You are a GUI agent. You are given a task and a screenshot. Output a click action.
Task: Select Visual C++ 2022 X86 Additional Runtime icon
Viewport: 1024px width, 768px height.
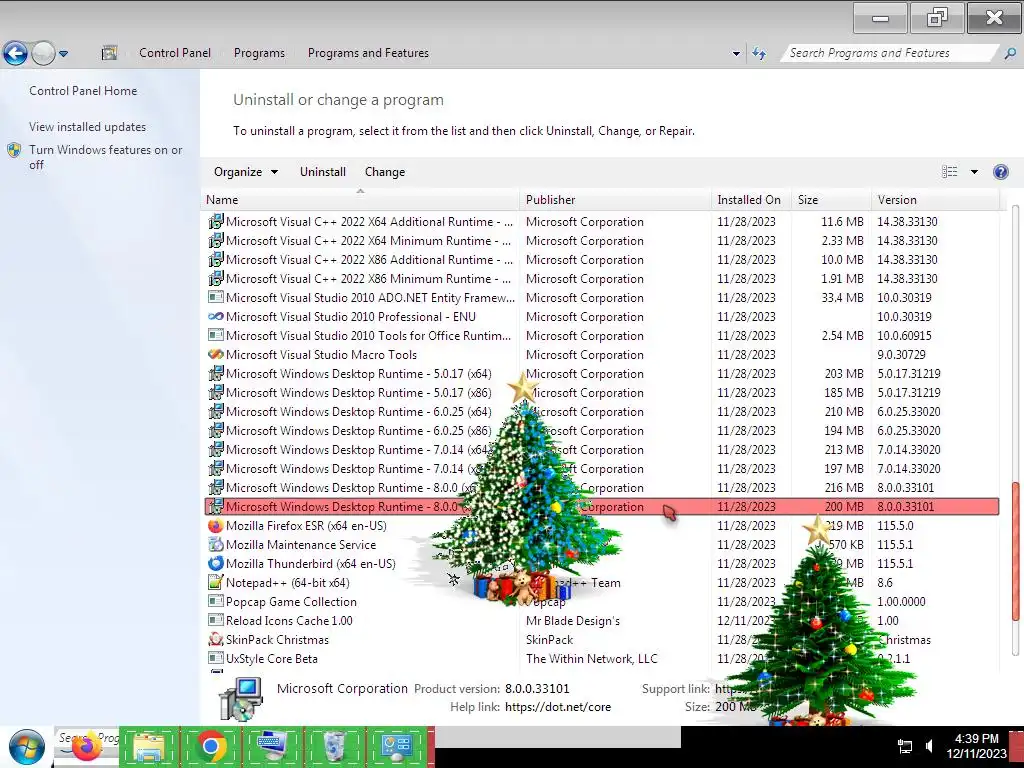[216, 259]
